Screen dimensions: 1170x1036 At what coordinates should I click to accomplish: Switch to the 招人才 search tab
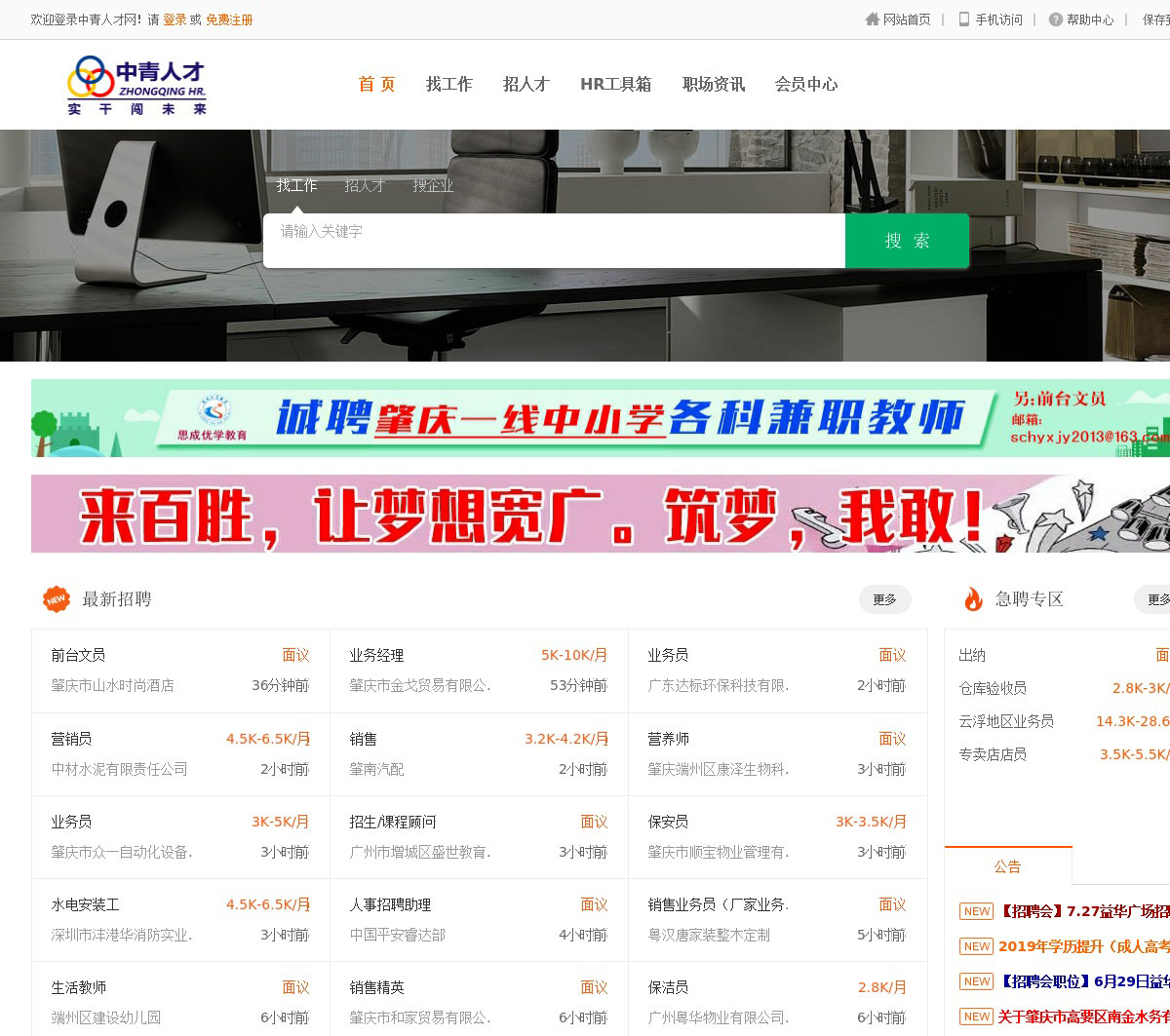tap(365, 185)
